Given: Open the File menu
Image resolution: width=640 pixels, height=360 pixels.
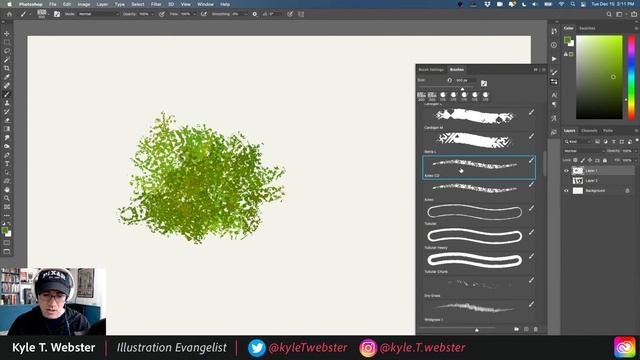Looking at the screenshot, I should pyautogui.click(x=53, y=4).
